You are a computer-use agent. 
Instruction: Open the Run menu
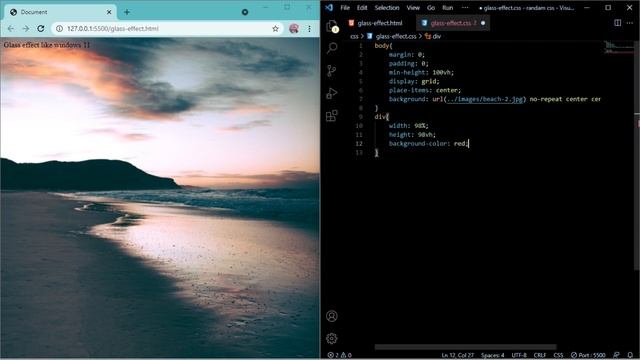[448, 8]
